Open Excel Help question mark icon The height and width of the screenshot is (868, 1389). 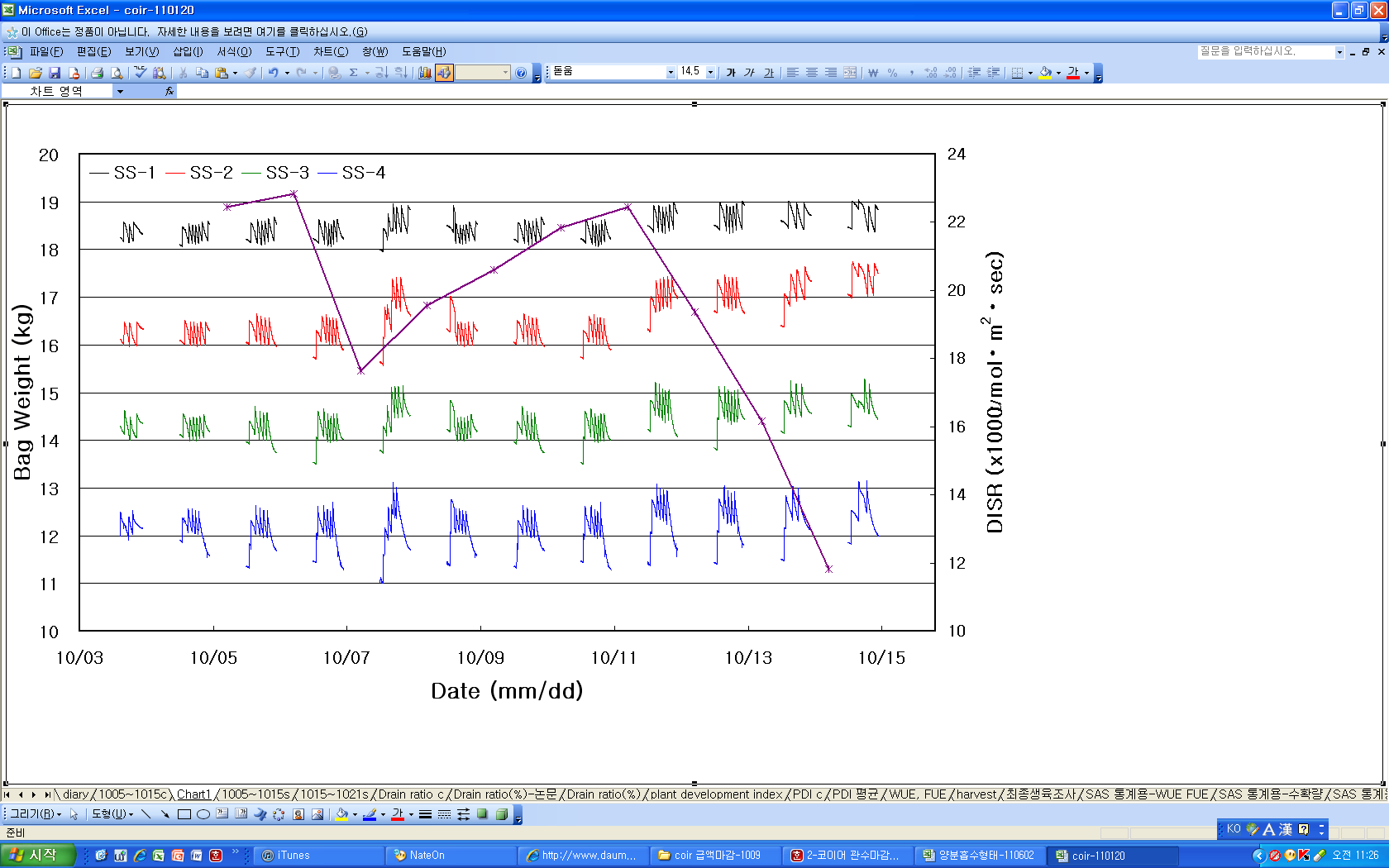521,73
